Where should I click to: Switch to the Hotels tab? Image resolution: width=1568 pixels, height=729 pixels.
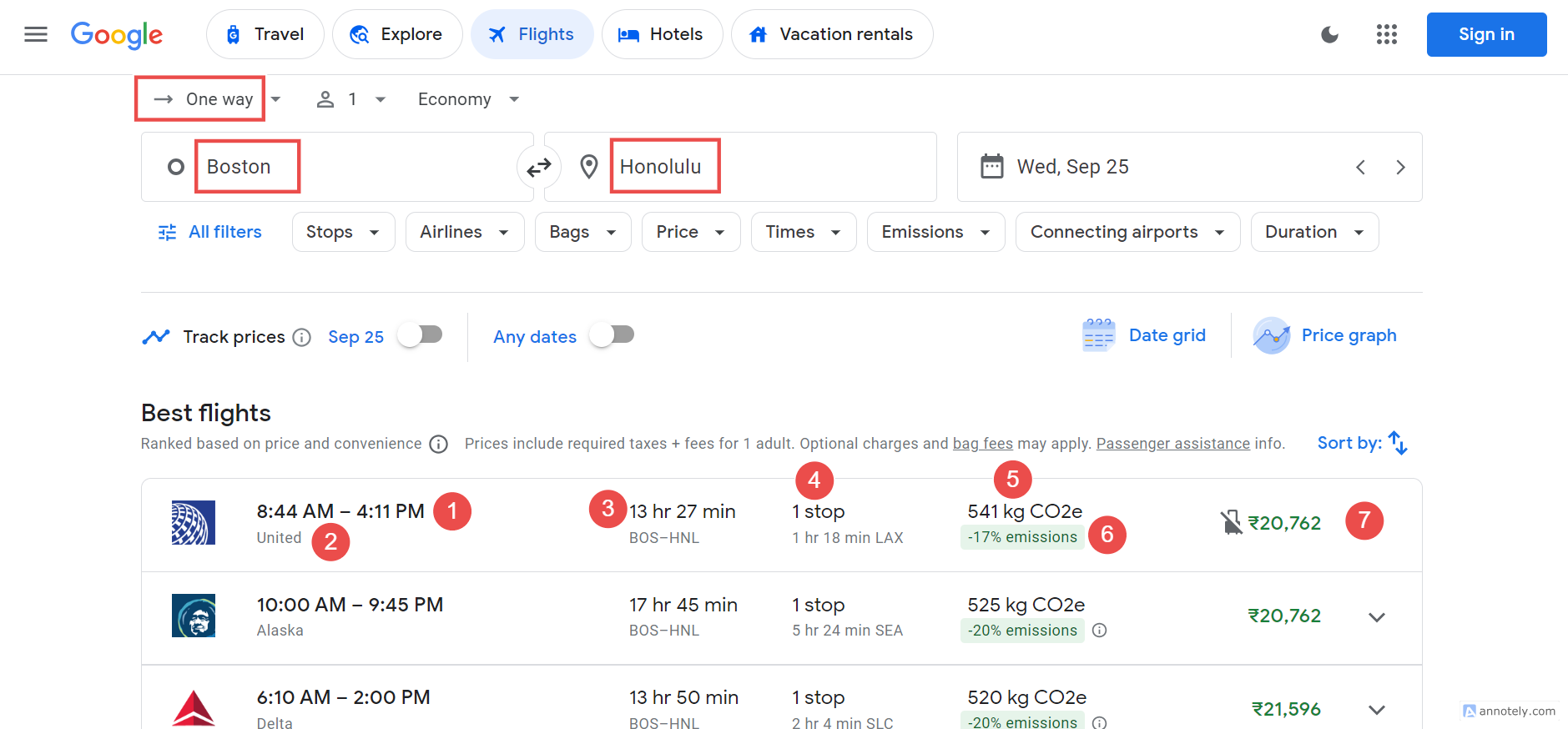[x=662, y=34]
